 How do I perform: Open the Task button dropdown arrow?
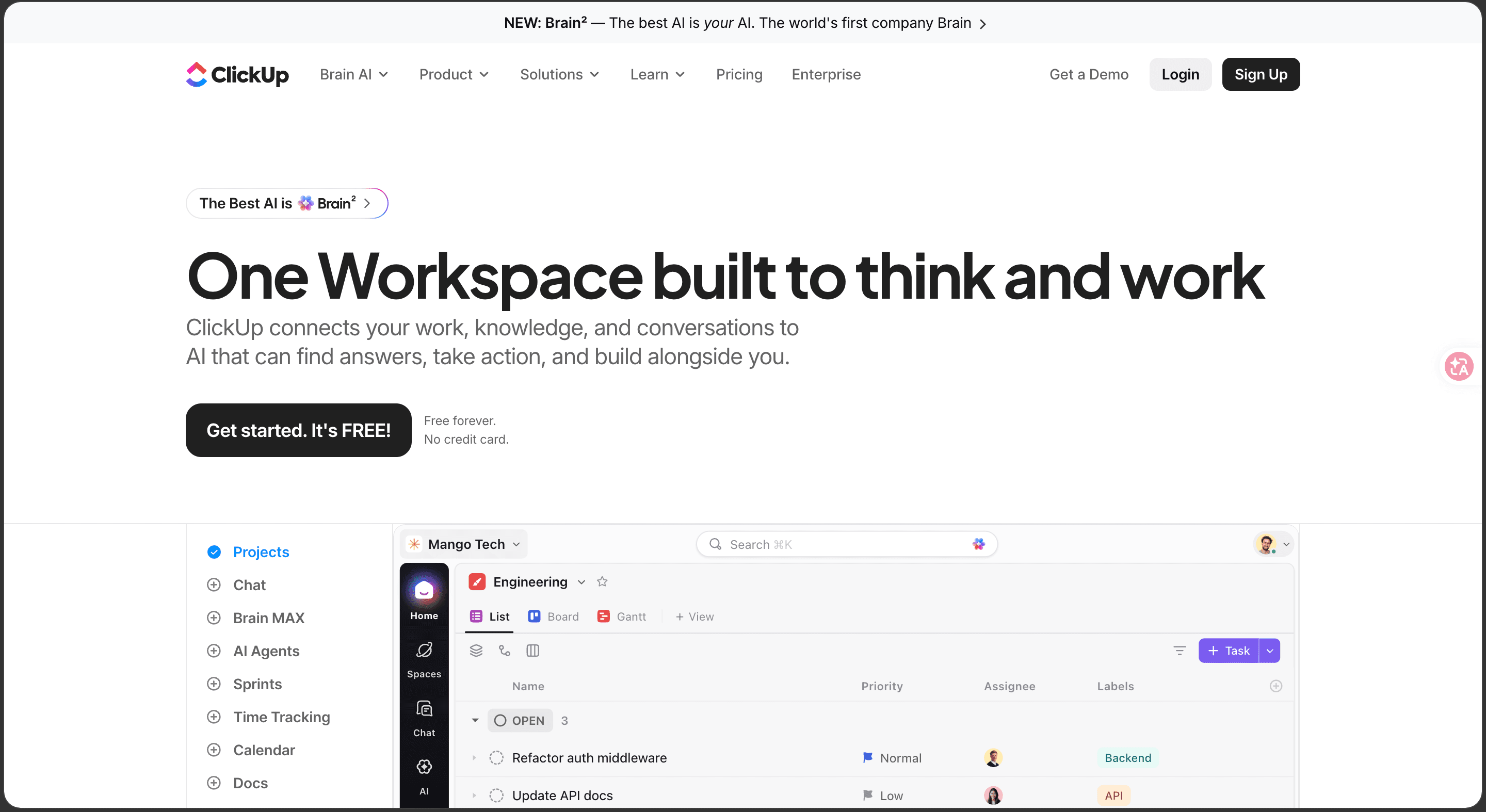1270,651
